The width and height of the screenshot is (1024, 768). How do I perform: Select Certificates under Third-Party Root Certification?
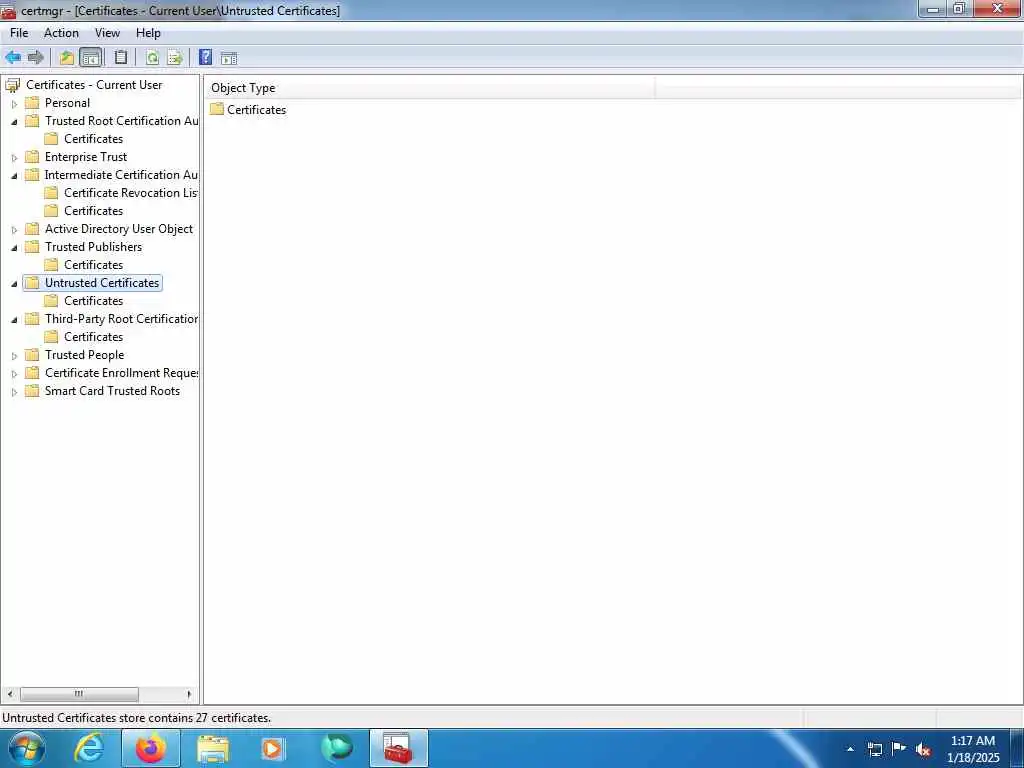coord(93,337)
